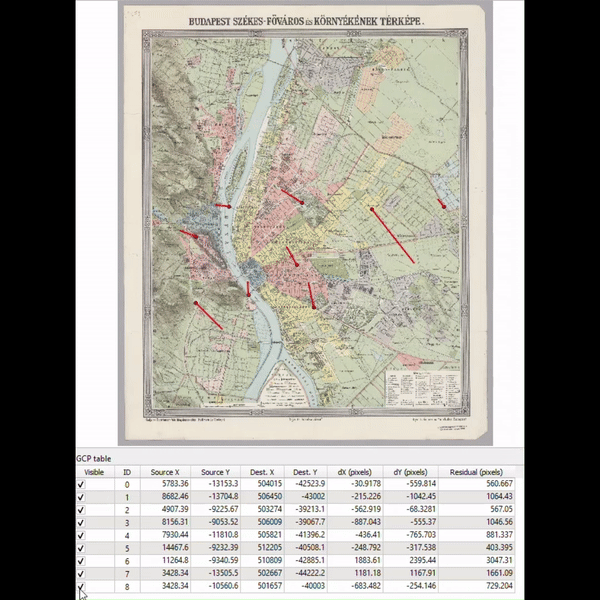
Task: Sort by the Dest. X column header
Action: point(262,472)
